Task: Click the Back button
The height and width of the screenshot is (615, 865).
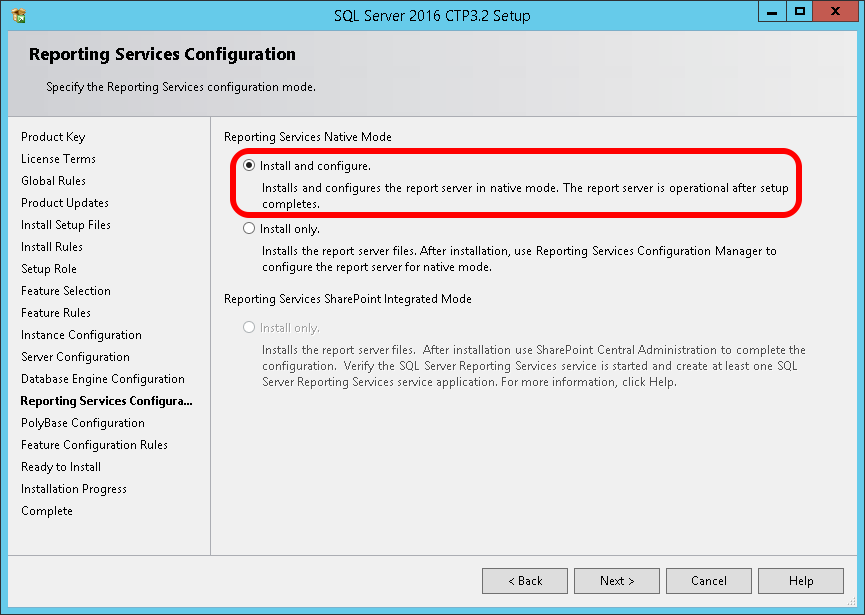Action: (525, 581)
